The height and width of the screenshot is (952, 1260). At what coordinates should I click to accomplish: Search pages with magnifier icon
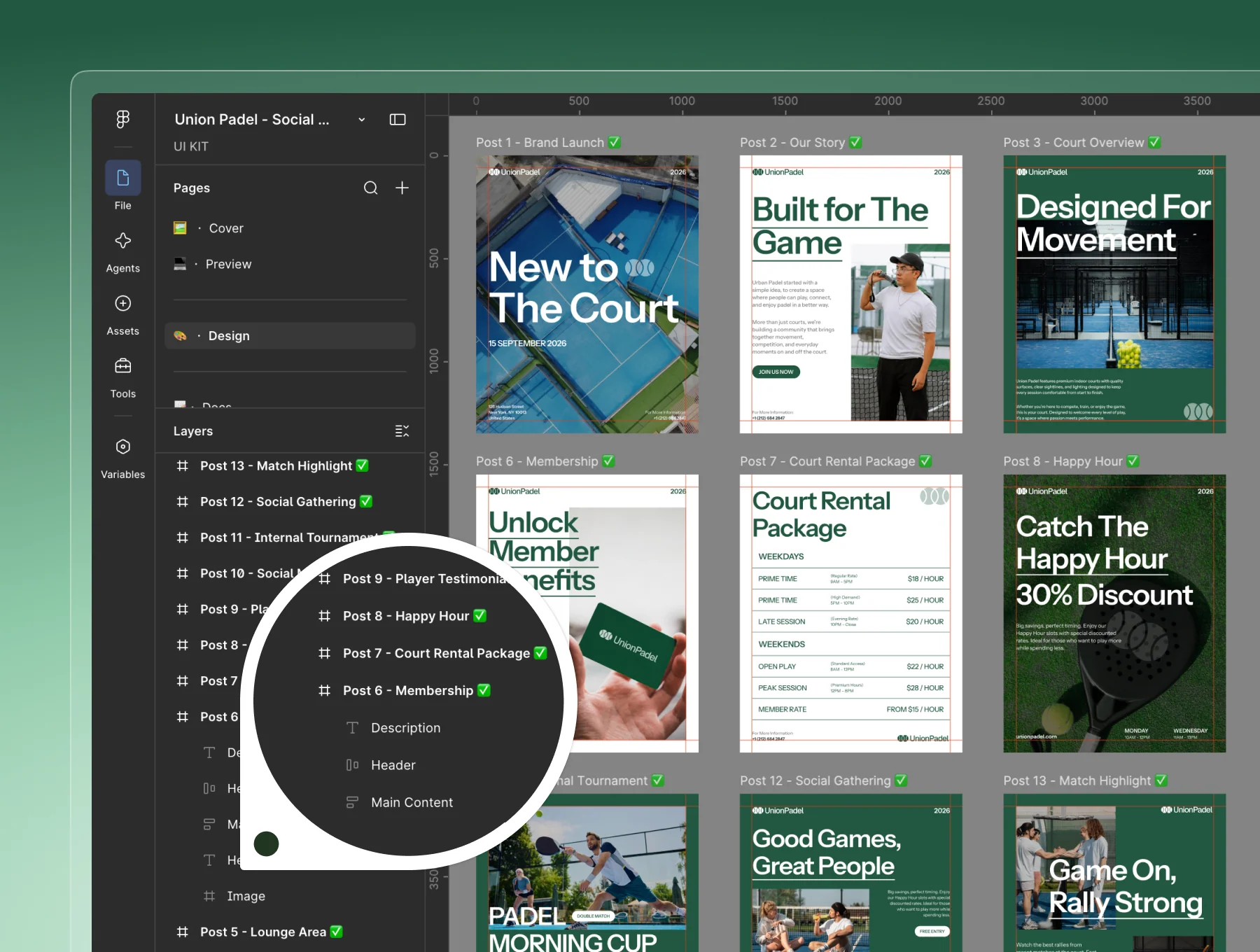coord(371,188)
